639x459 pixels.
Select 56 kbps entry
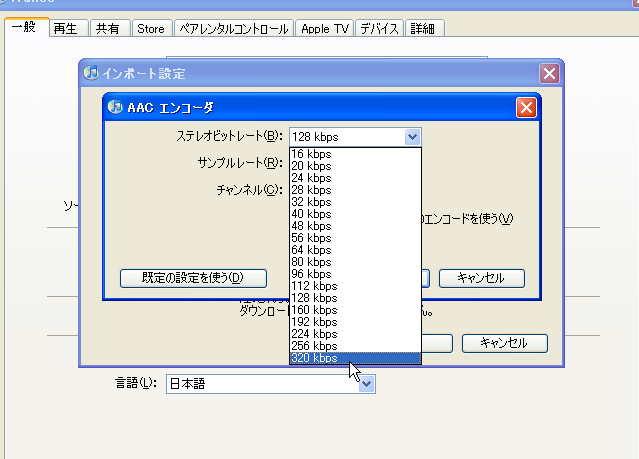[355, 238]
